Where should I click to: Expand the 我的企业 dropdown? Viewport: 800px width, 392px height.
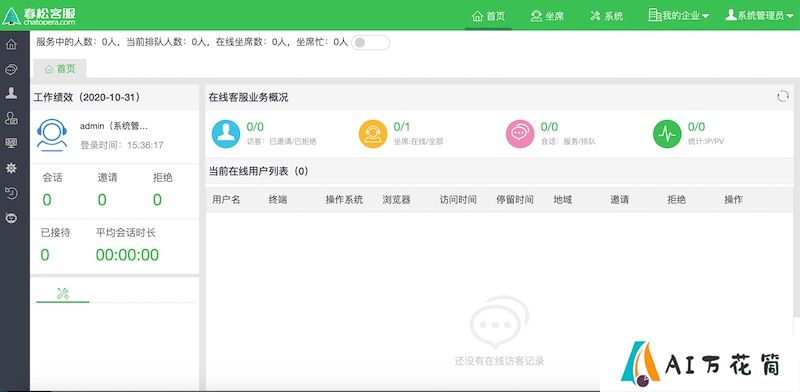[x=679, y=16]
